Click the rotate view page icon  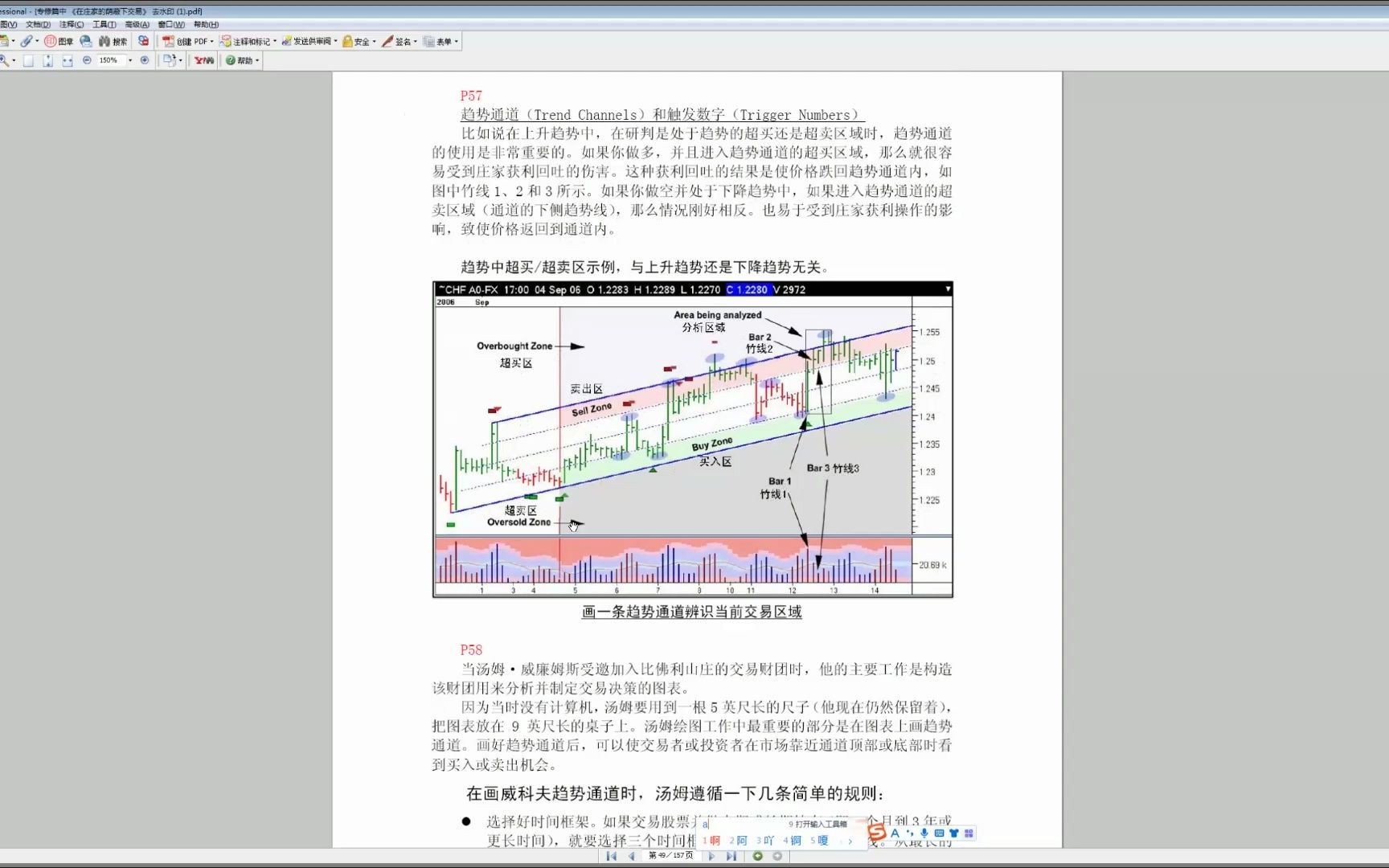pos(169,60)
